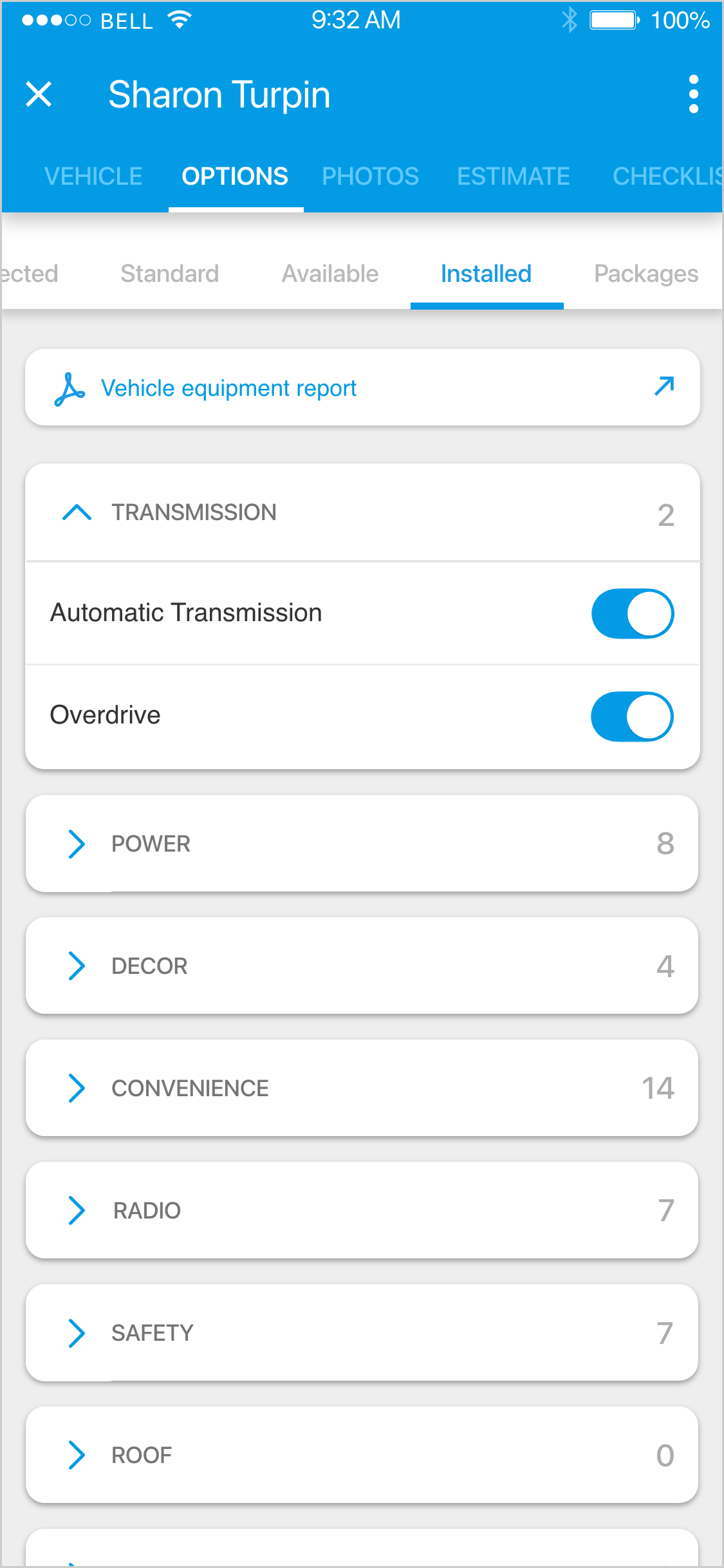The height and width of the screenshot is (1568, 724).
Task: Collapse the TRANSMISSION section chevron
Action: click(x=77, y=512)
